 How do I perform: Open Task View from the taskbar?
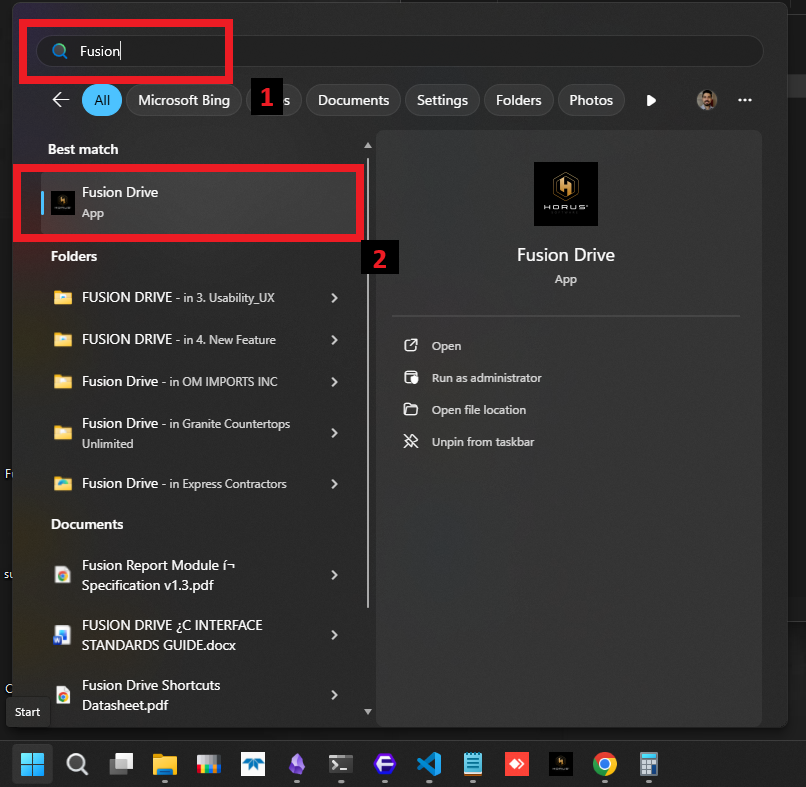click(x=121, y=764)
